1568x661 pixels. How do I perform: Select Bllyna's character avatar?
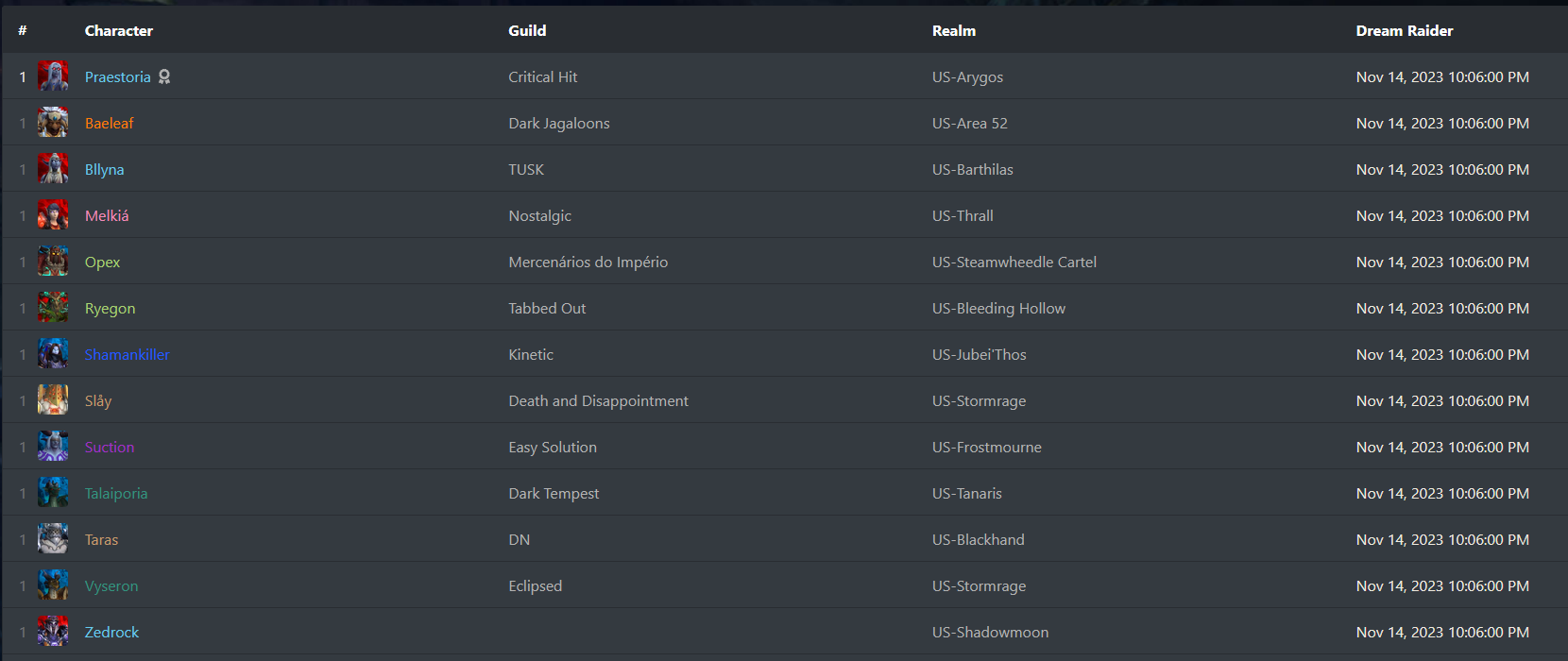point(53,169)
